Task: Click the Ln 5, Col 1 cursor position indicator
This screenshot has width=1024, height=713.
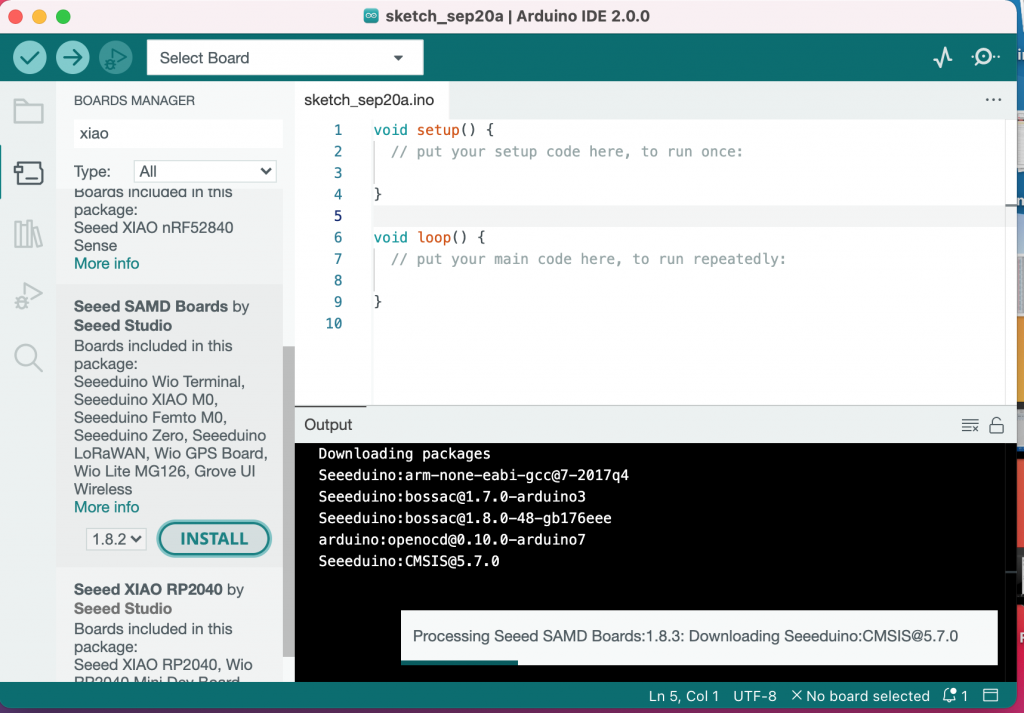Action: tap(684, 696)
